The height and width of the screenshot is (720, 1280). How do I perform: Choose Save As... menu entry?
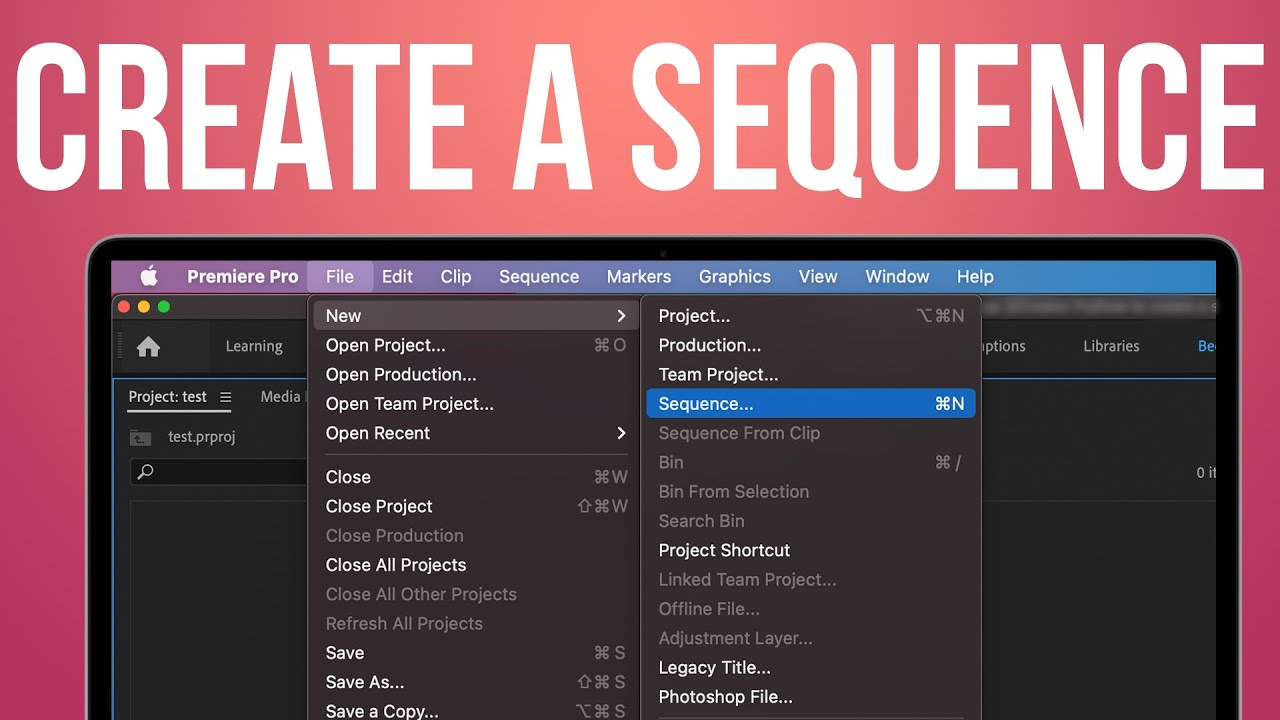point(474,682)
